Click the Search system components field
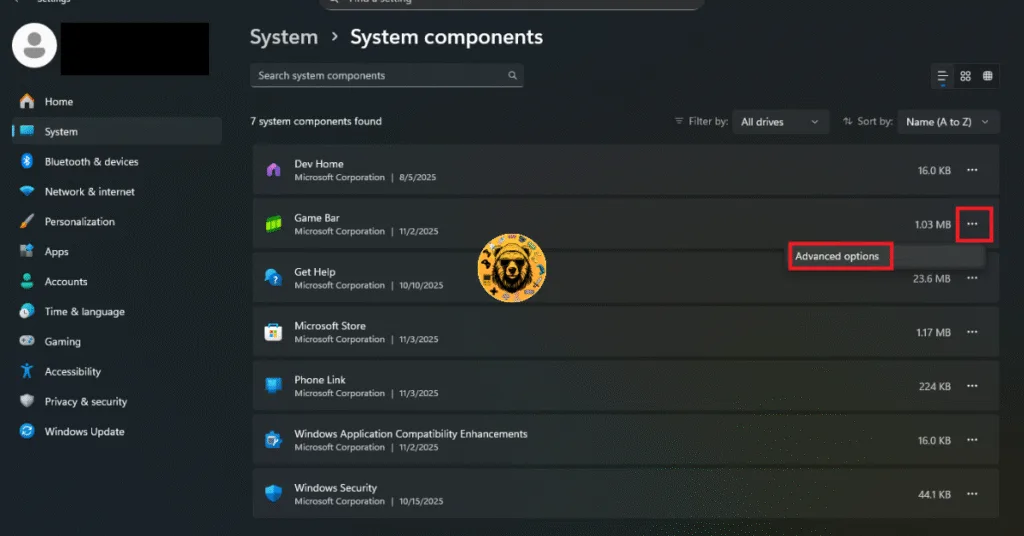 pyautogui.click(x=380, y=76)
